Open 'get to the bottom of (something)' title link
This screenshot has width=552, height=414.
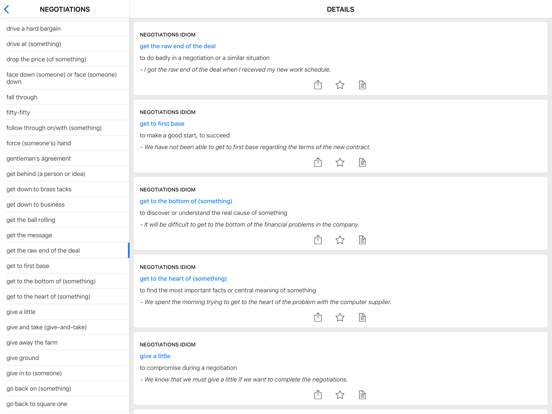[x=186, y=201]
